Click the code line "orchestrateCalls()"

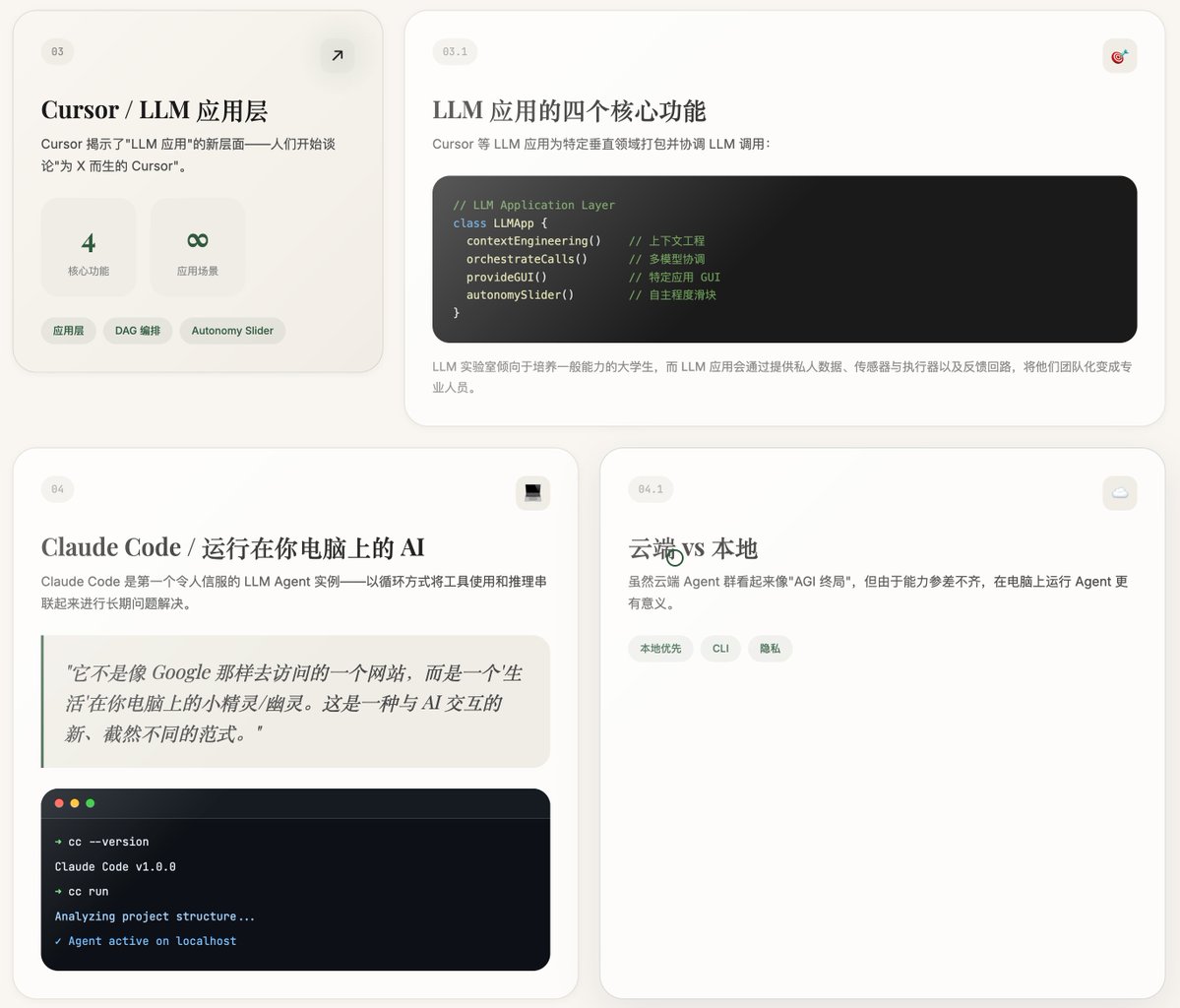coord(527,259)
